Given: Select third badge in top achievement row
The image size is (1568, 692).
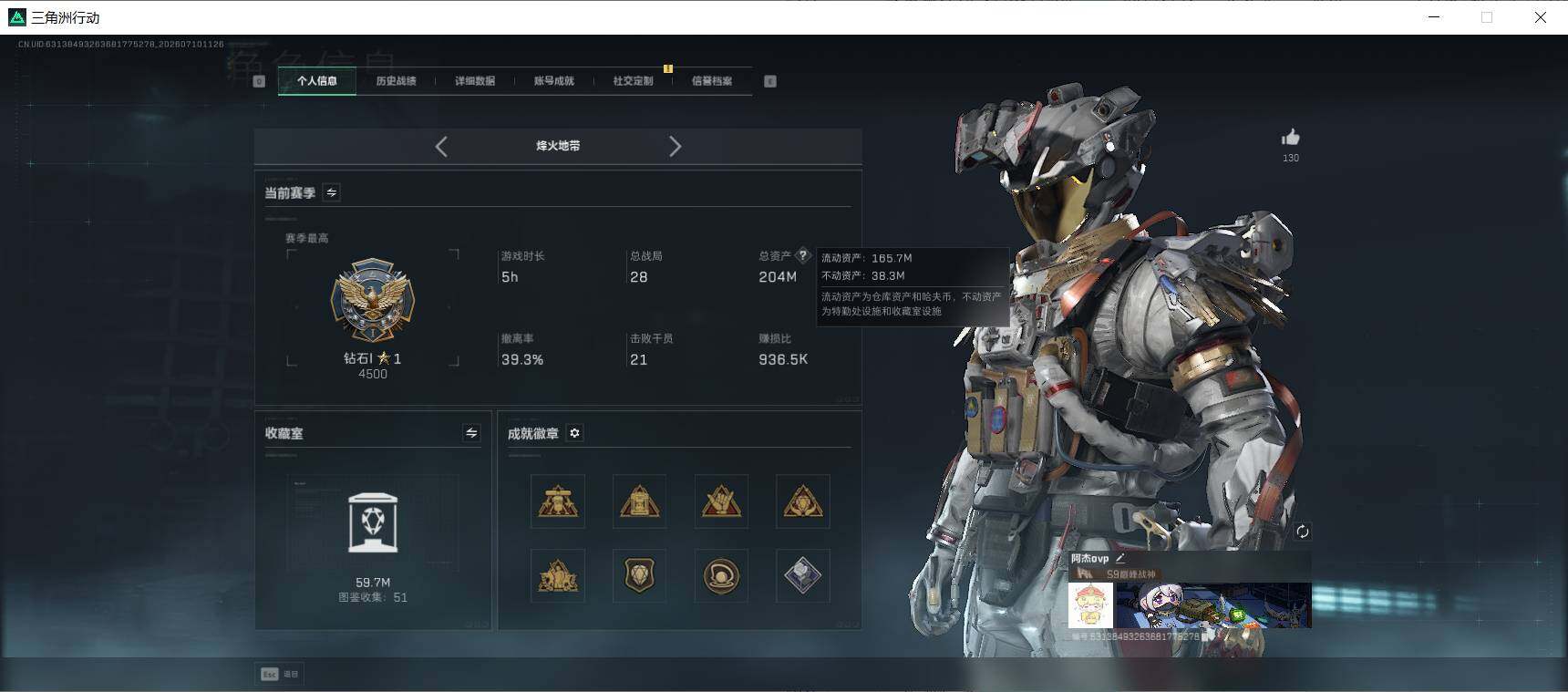Looking at the screenshot, I should click(x=721, y=501).
